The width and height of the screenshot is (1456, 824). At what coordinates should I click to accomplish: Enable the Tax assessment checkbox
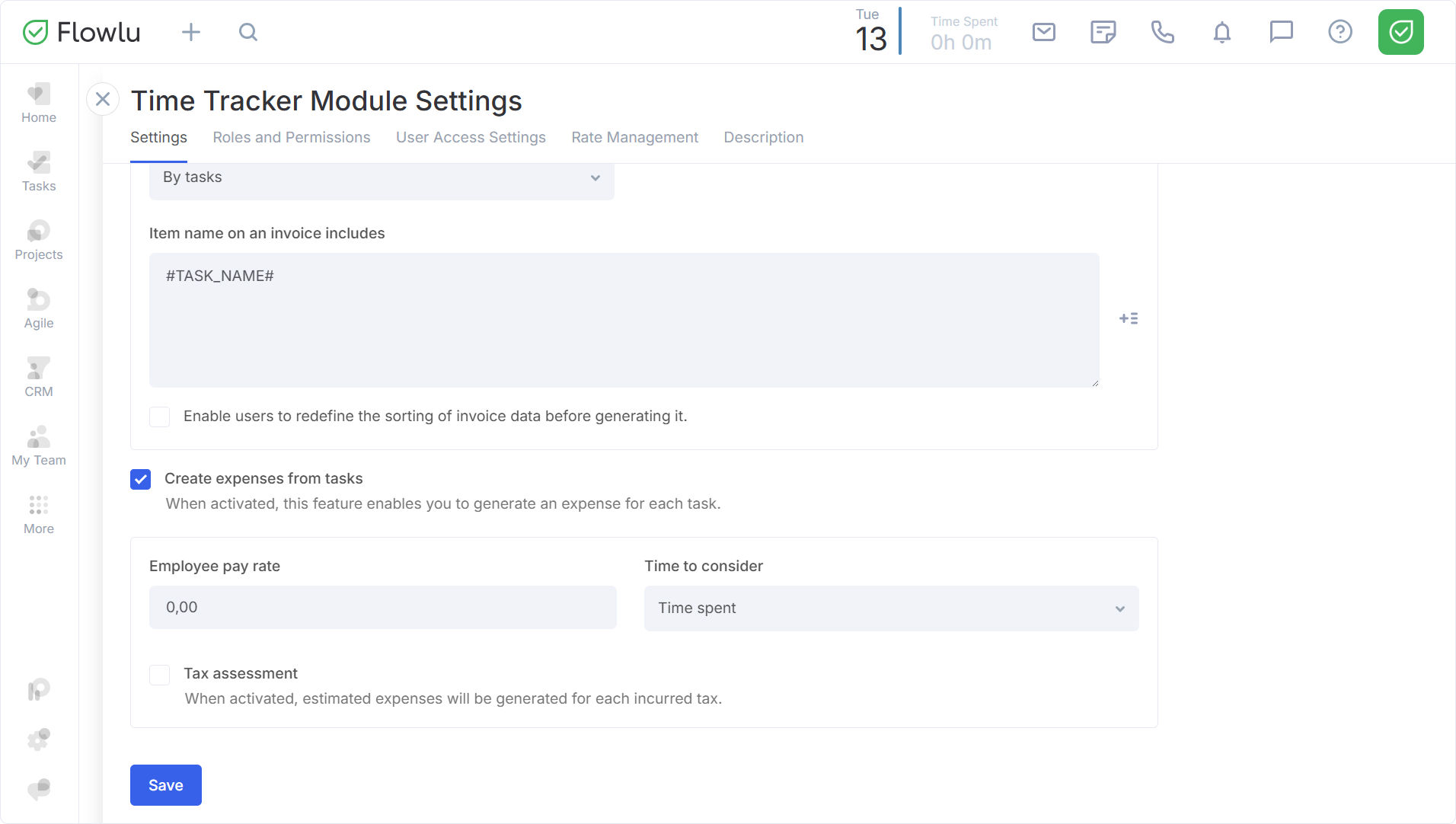[x=160, y=675]
